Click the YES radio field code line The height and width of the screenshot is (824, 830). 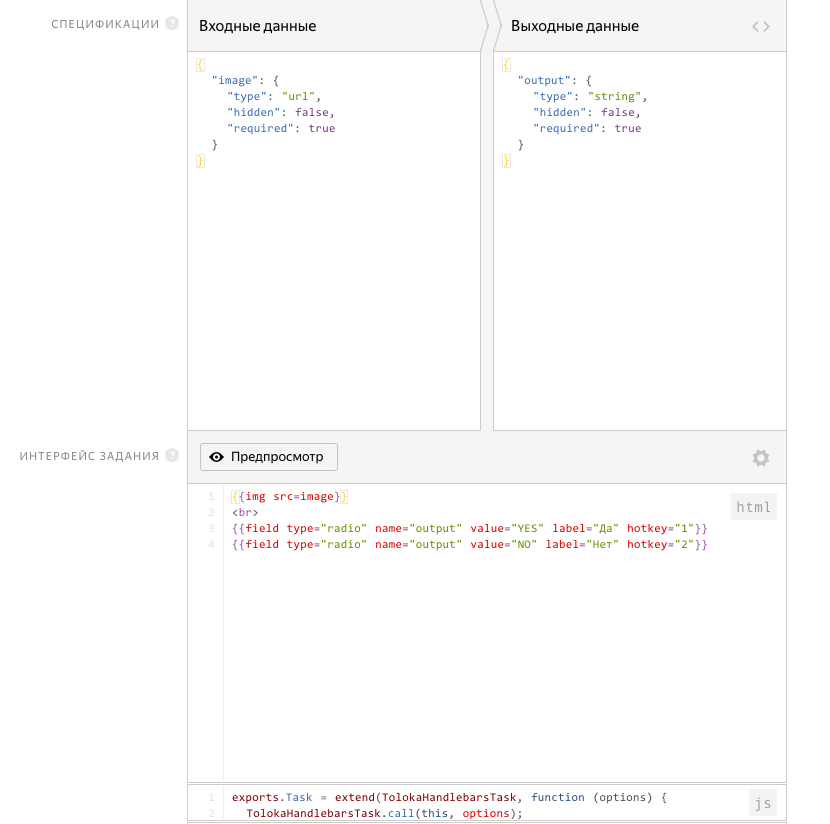click(x=469, y=528)
